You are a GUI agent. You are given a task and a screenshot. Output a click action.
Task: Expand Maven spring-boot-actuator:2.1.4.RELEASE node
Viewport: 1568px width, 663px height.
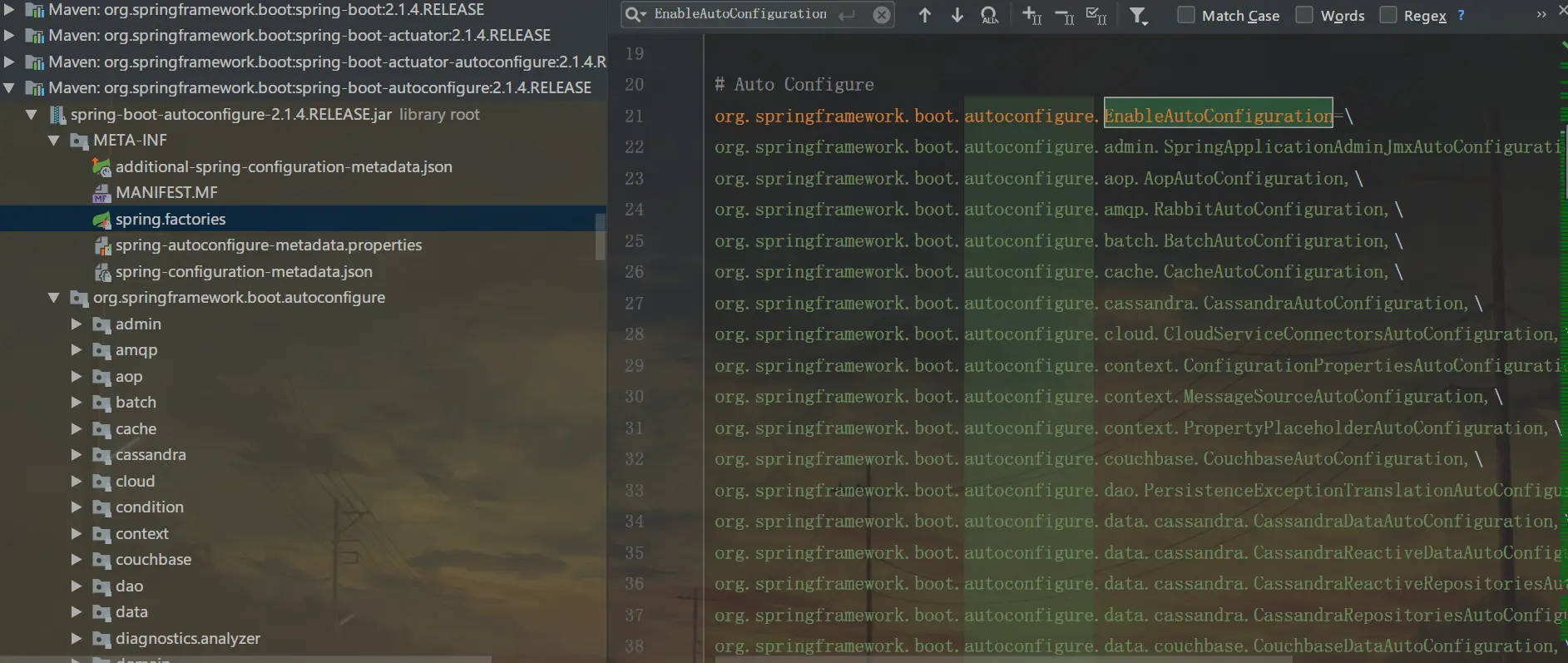[9, 35]
